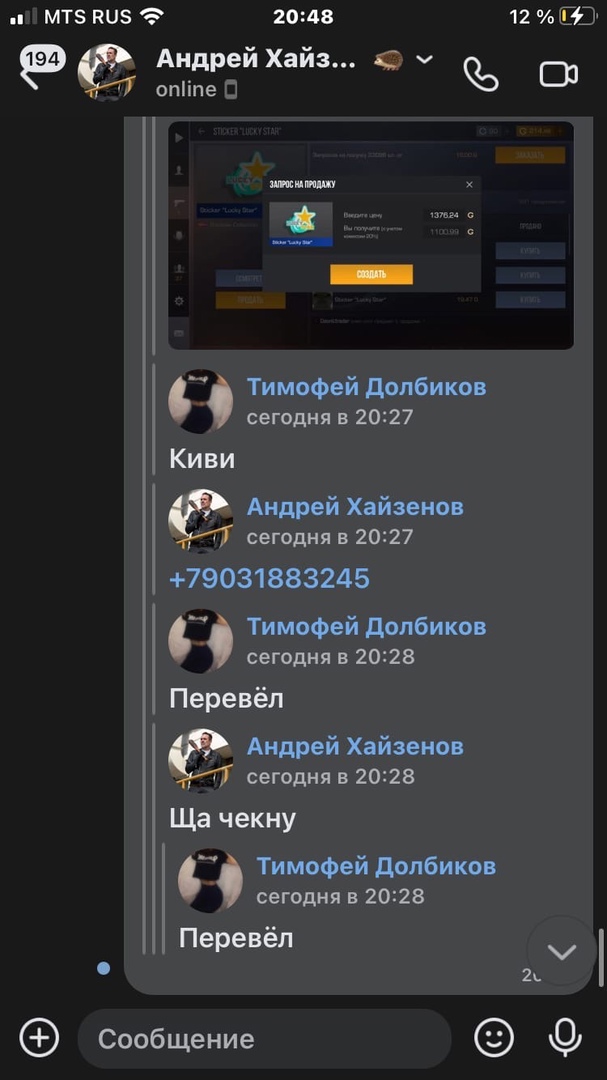This screenshot has height=1080, width=607.
Task: Open the header avatar of Андрей Хайзенов
Action: click(106, 72)
